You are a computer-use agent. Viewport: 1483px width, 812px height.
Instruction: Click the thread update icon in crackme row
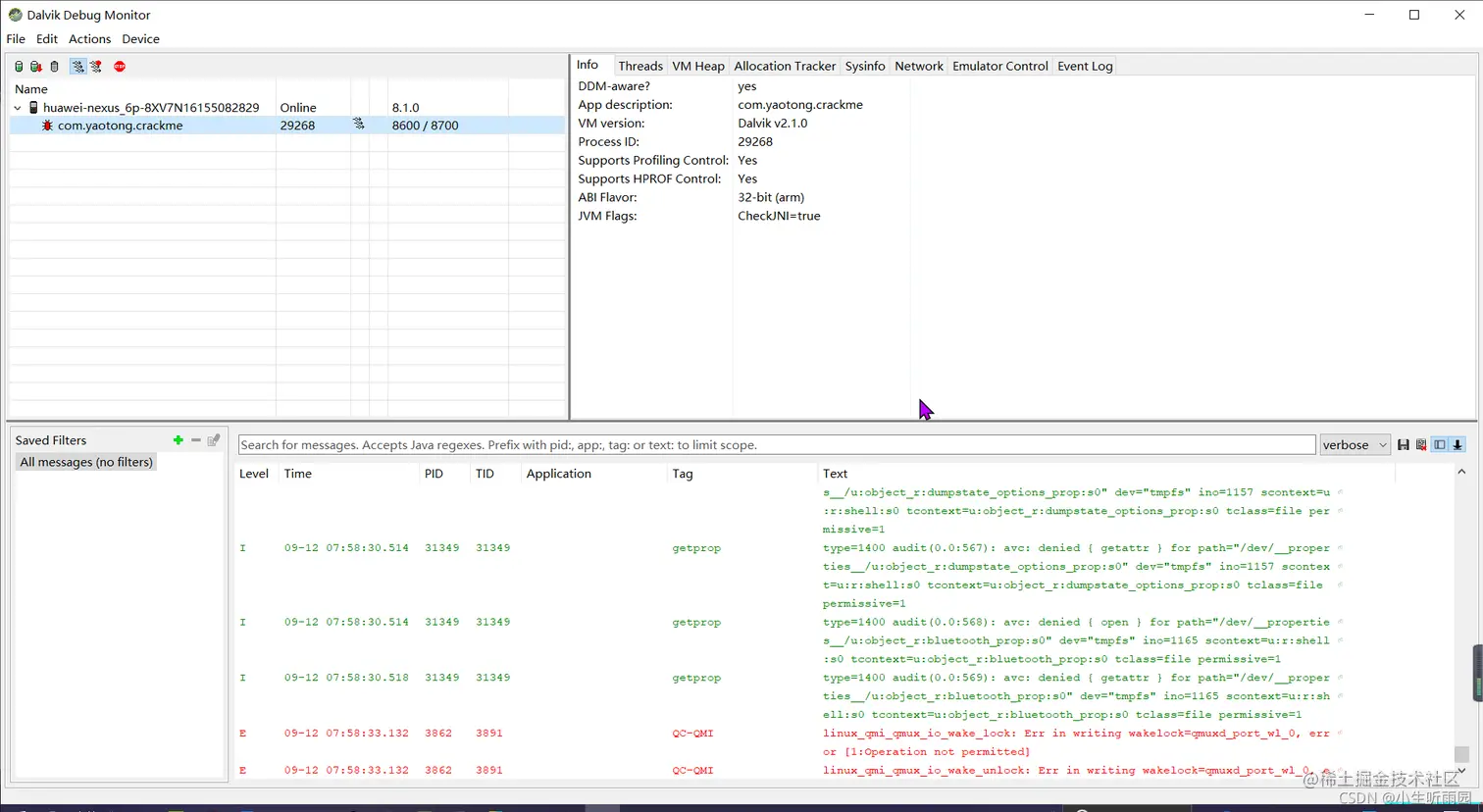point(359,125)
